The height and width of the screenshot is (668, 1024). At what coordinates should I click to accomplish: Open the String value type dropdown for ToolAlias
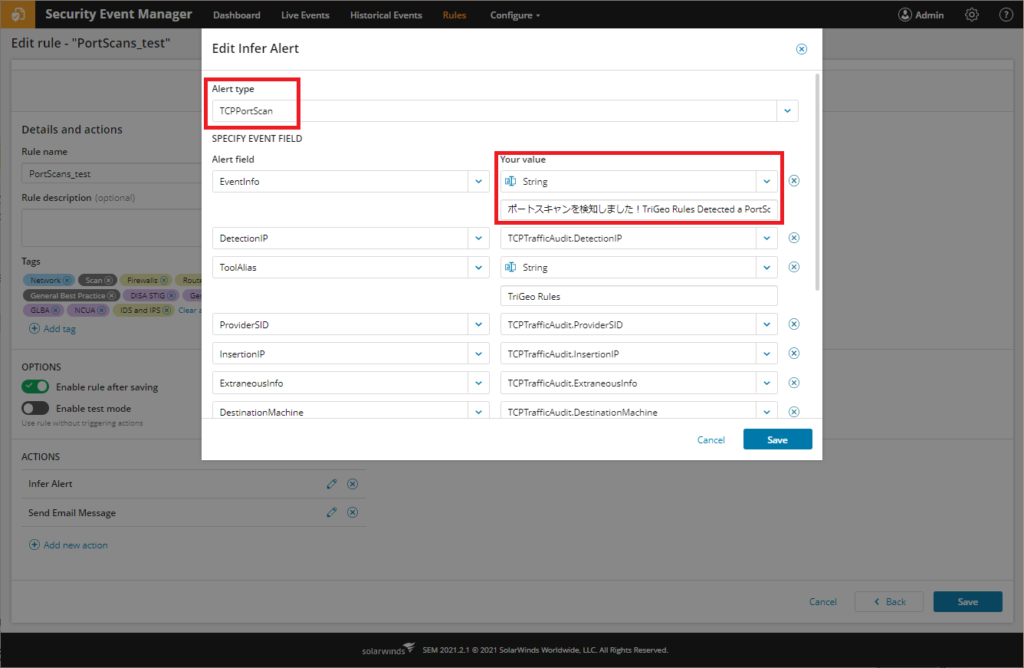(x=767, y=268)
